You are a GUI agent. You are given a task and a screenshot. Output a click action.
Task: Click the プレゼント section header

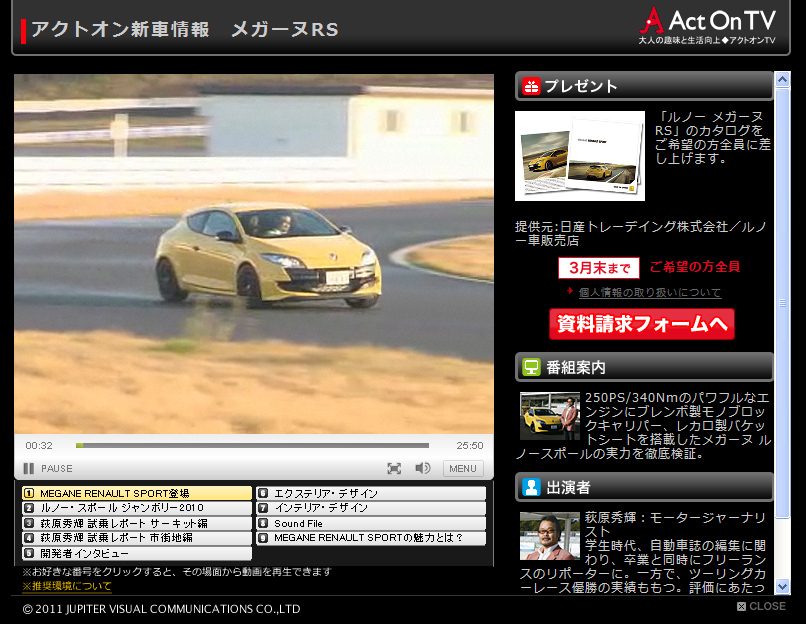tap(644, 86)
